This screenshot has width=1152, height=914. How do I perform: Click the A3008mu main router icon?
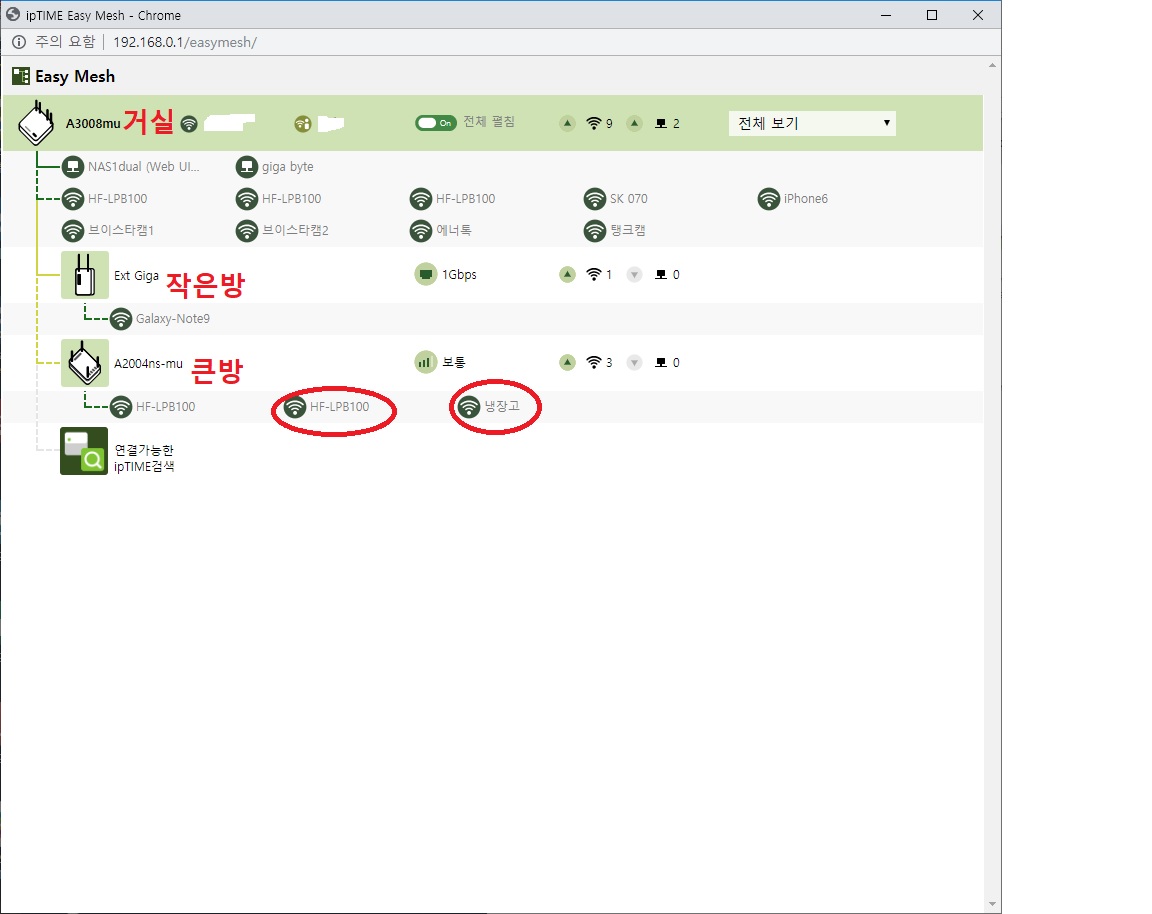pyautogui.click(x=35, y=123)
